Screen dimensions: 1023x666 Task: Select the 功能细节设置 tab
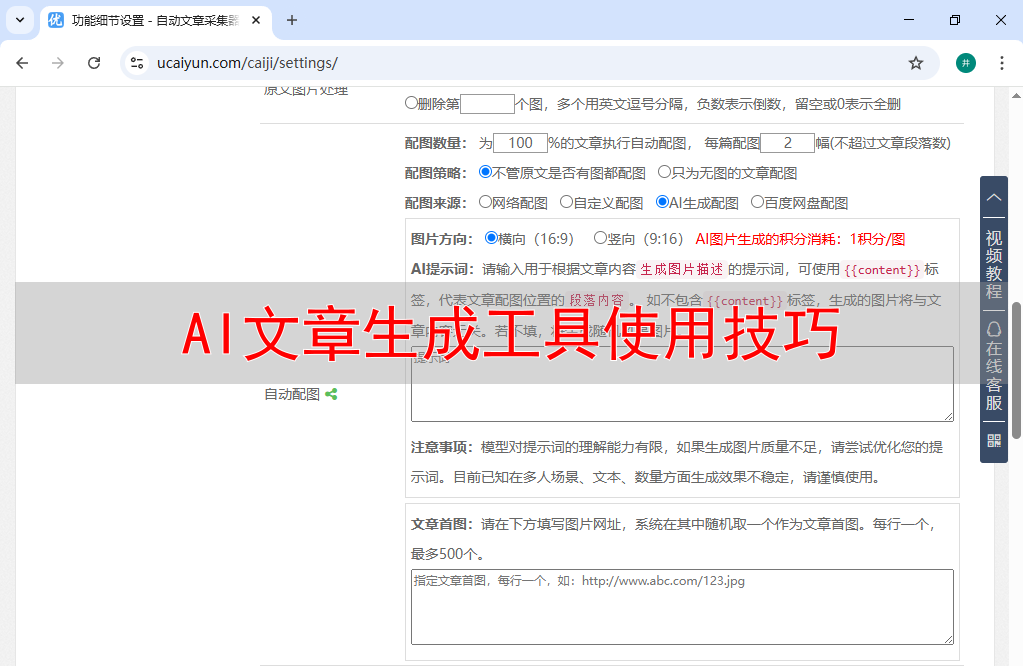(155, 20)
